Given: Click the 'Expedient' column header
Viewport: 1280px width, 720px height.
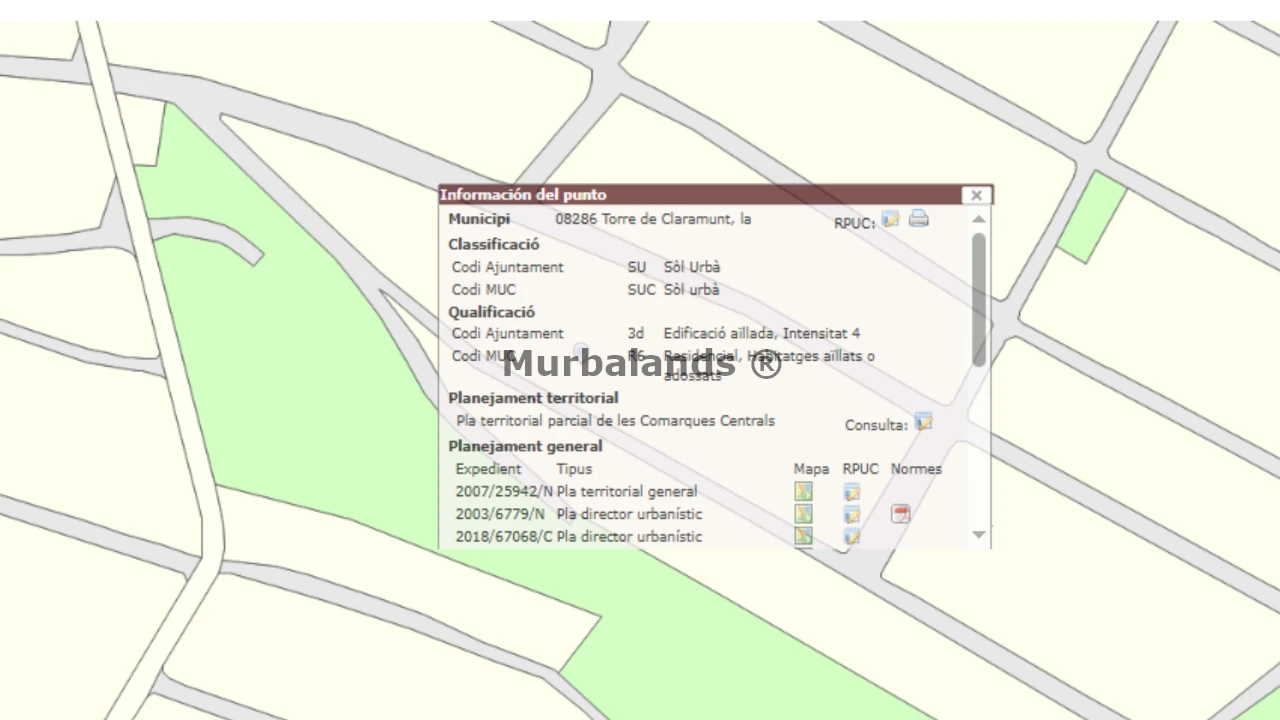Looking at the screenshot, I should 488,468.
